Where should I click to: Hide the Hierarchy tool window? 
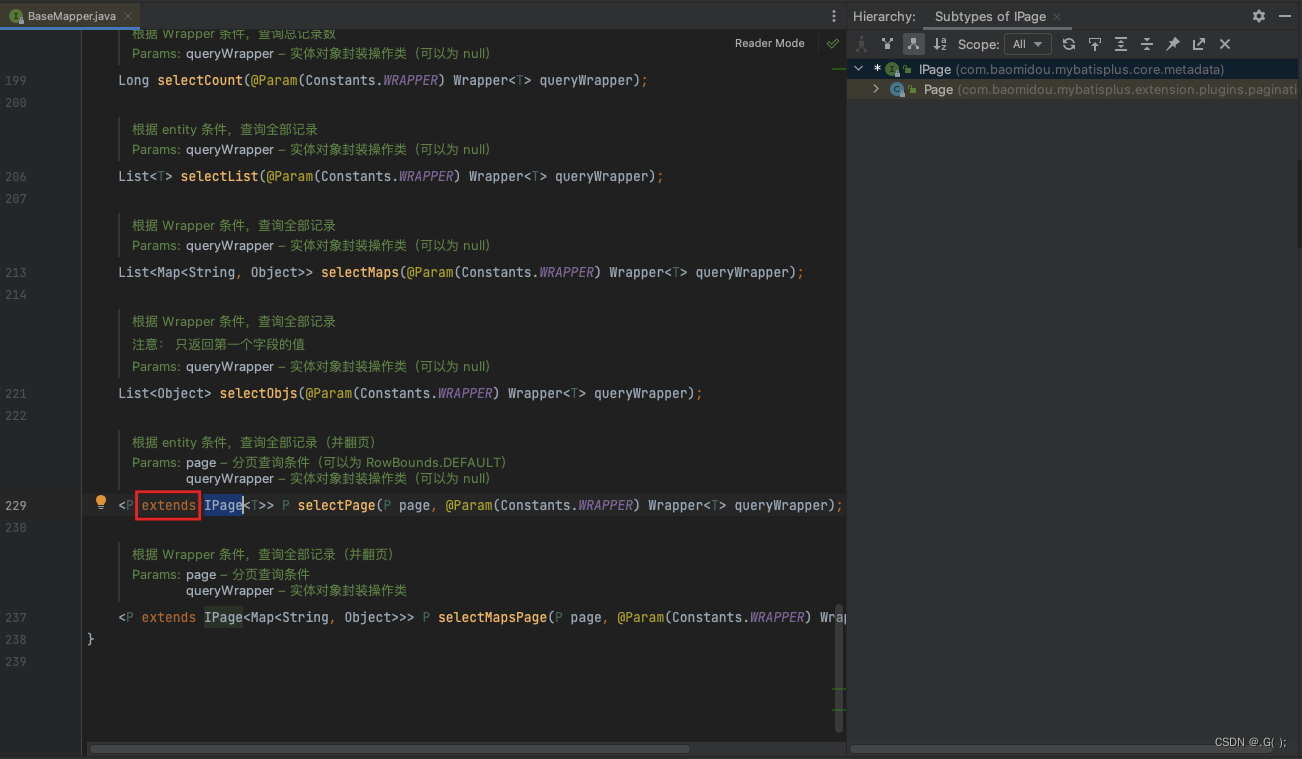tap(1284, 16)
